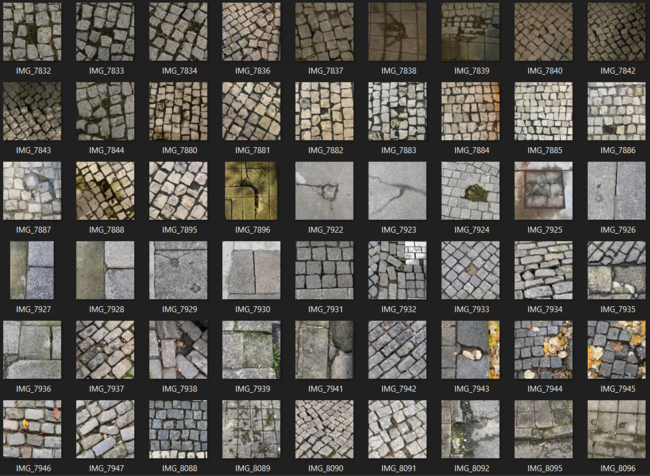Select the IMG_7886 thumbnail

[x=616, y=111]
